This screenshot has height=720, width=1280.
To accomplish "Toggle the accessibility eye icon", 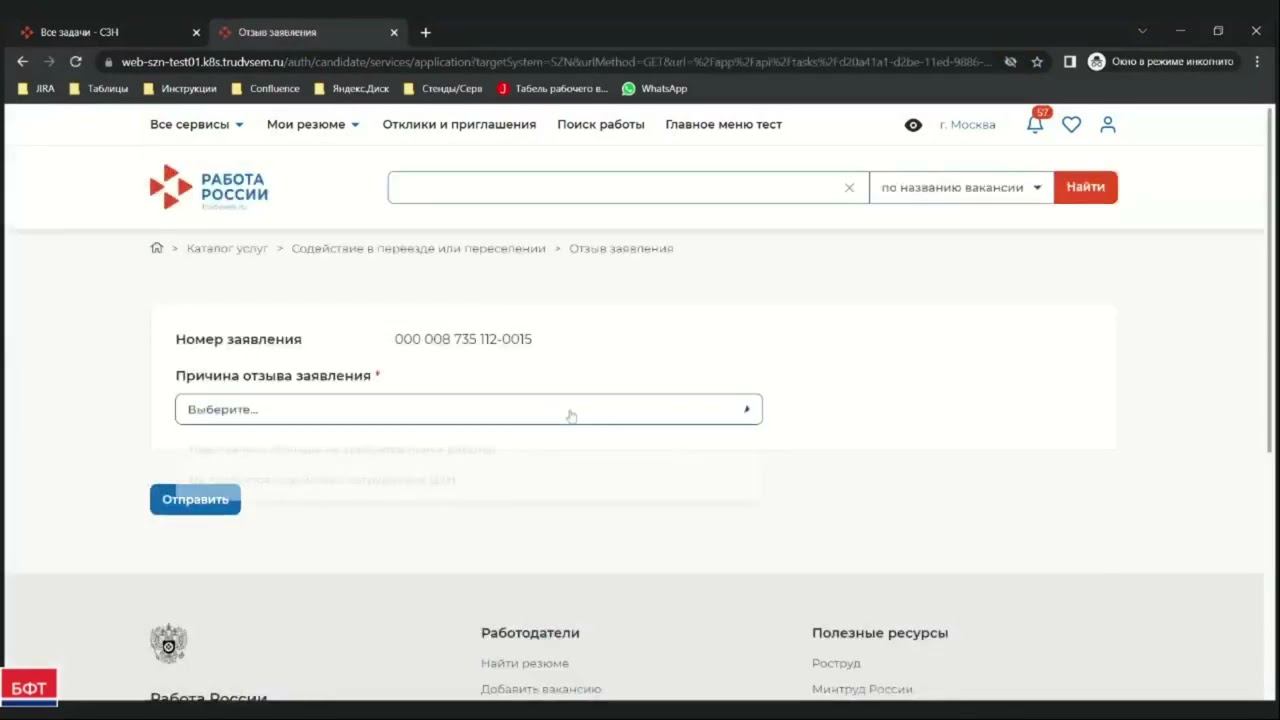I will pyautogui.click(x=913, y=125).
